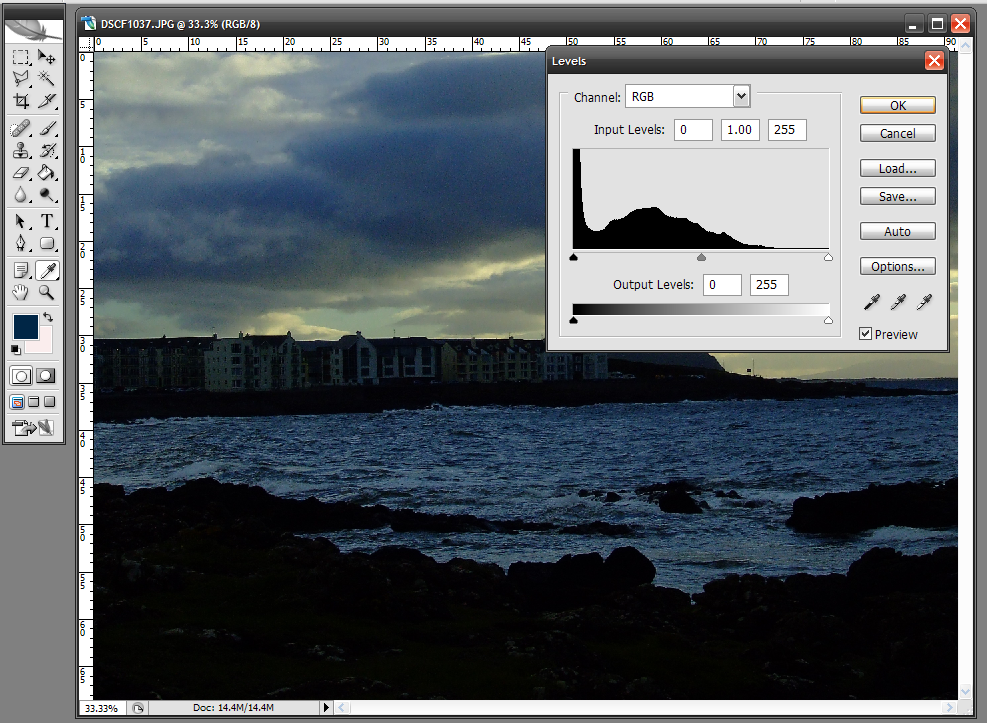987x723 pixels.
Task: Click the foreground color swatch
Action: click(25, 325)
